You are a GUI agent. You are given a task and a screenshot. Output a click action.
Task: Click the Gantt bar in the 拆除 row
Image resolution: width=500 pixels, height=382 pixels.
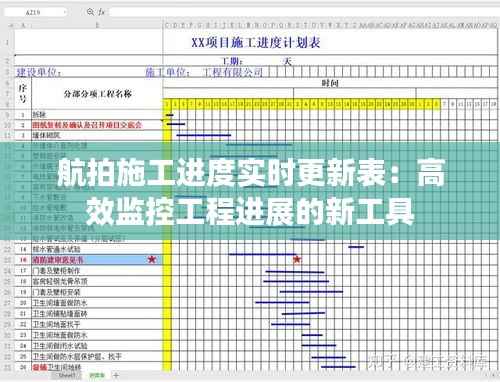click(169, 115)
